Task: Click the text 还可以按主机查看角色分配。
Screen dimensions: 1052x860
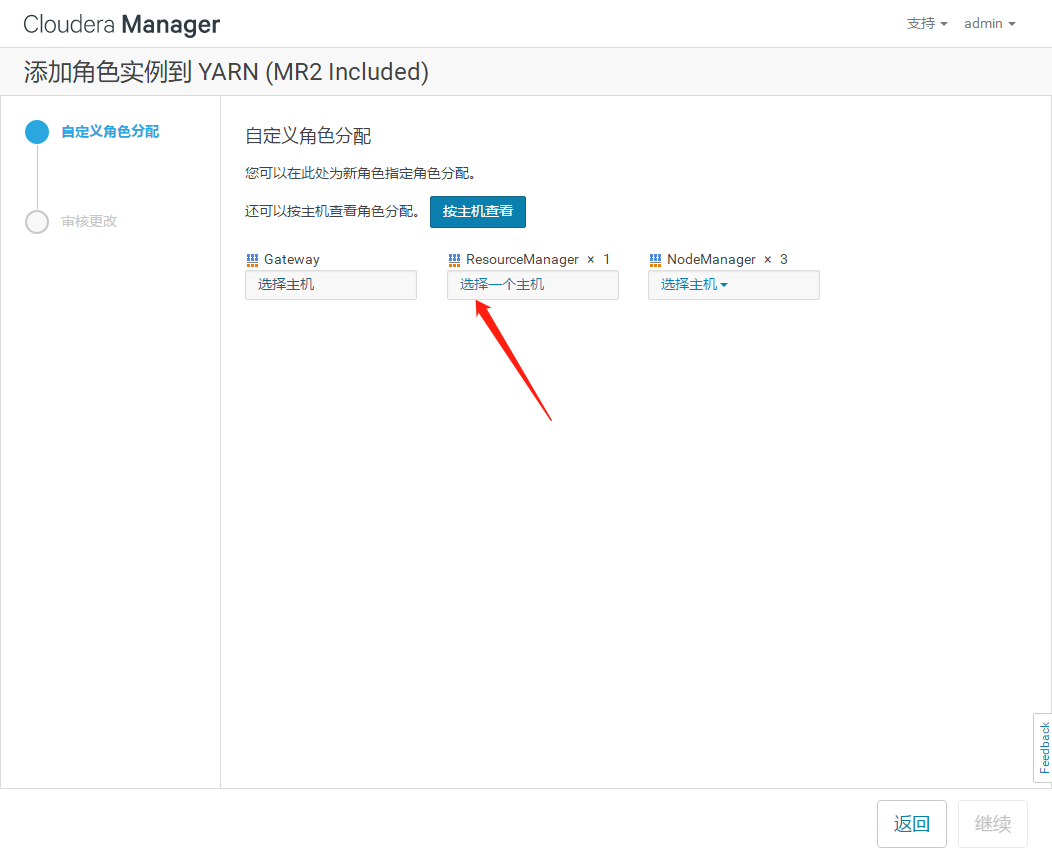Action: pos(332,211)
